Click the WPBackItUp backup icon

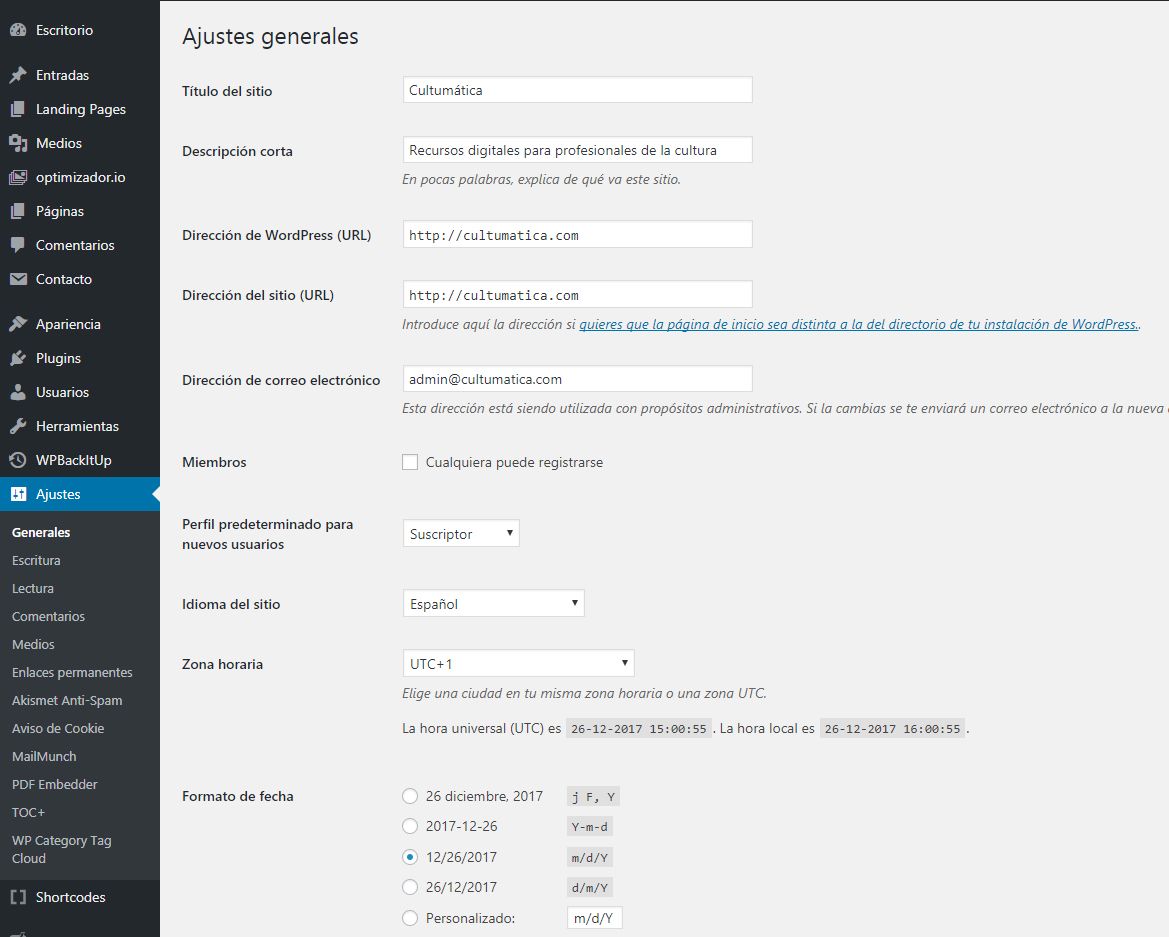click(18, 460)
